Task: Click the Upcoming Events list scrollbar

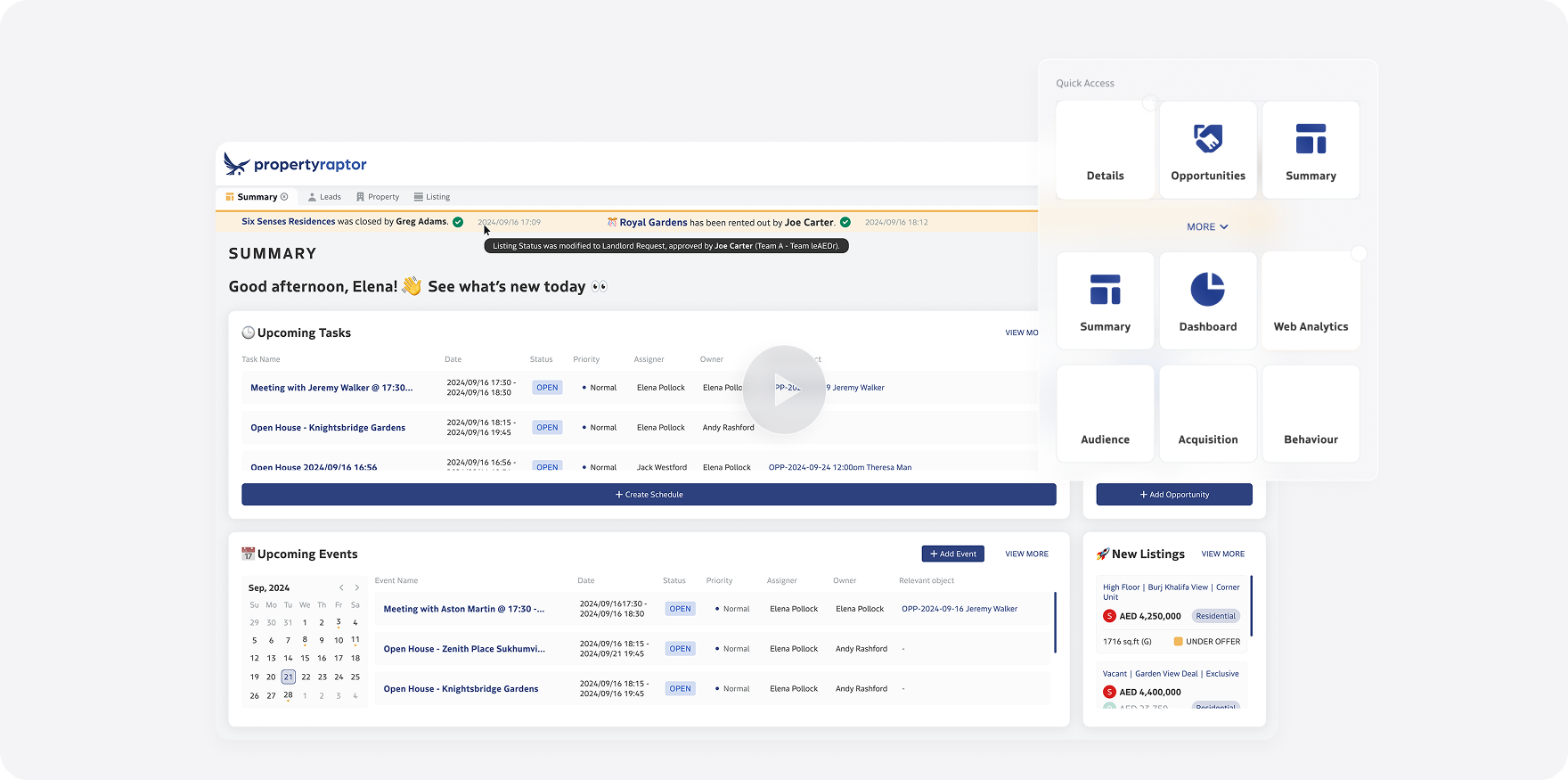Action: 1056,622
